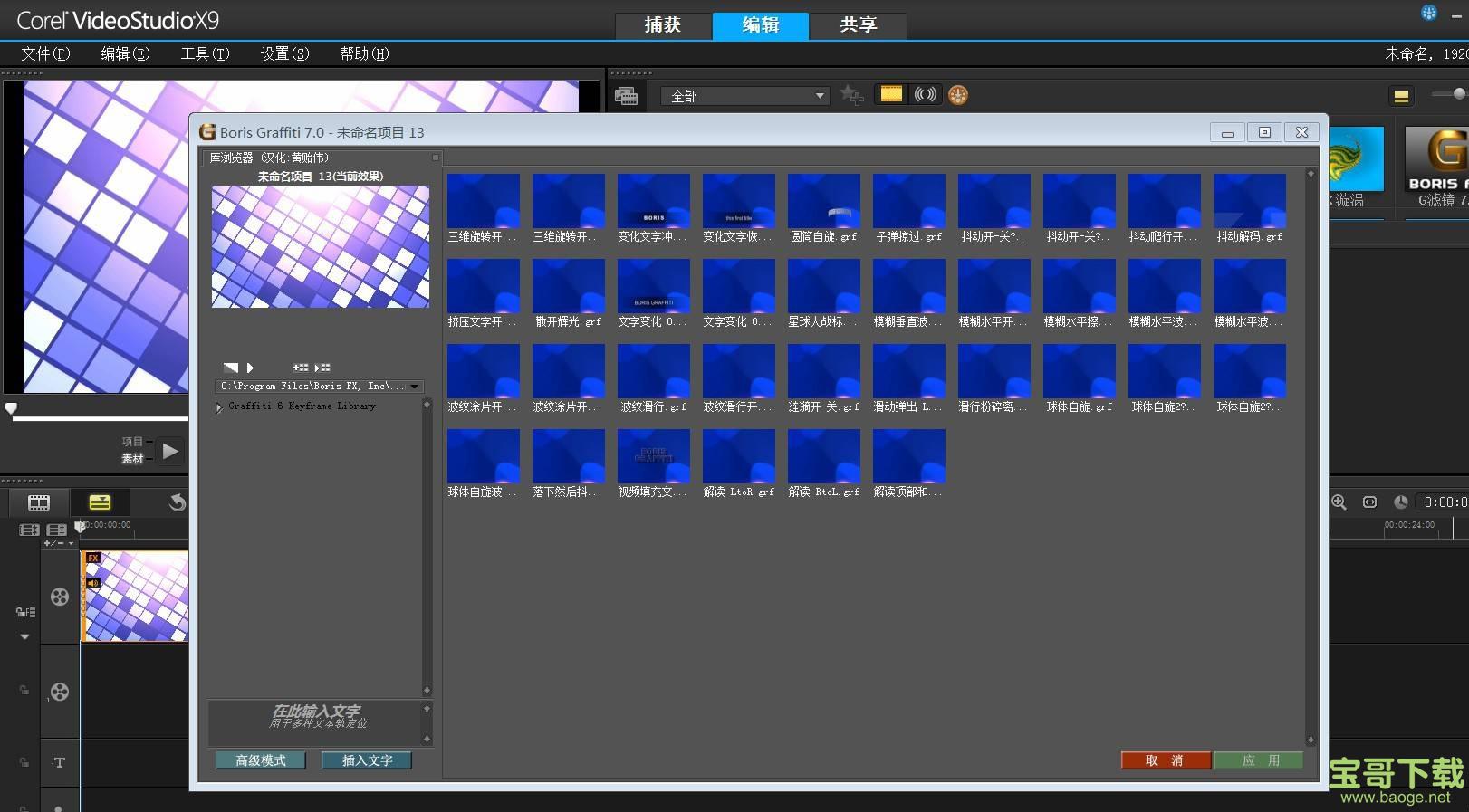Click fit project in timeline window icon

pos(1369,502)
